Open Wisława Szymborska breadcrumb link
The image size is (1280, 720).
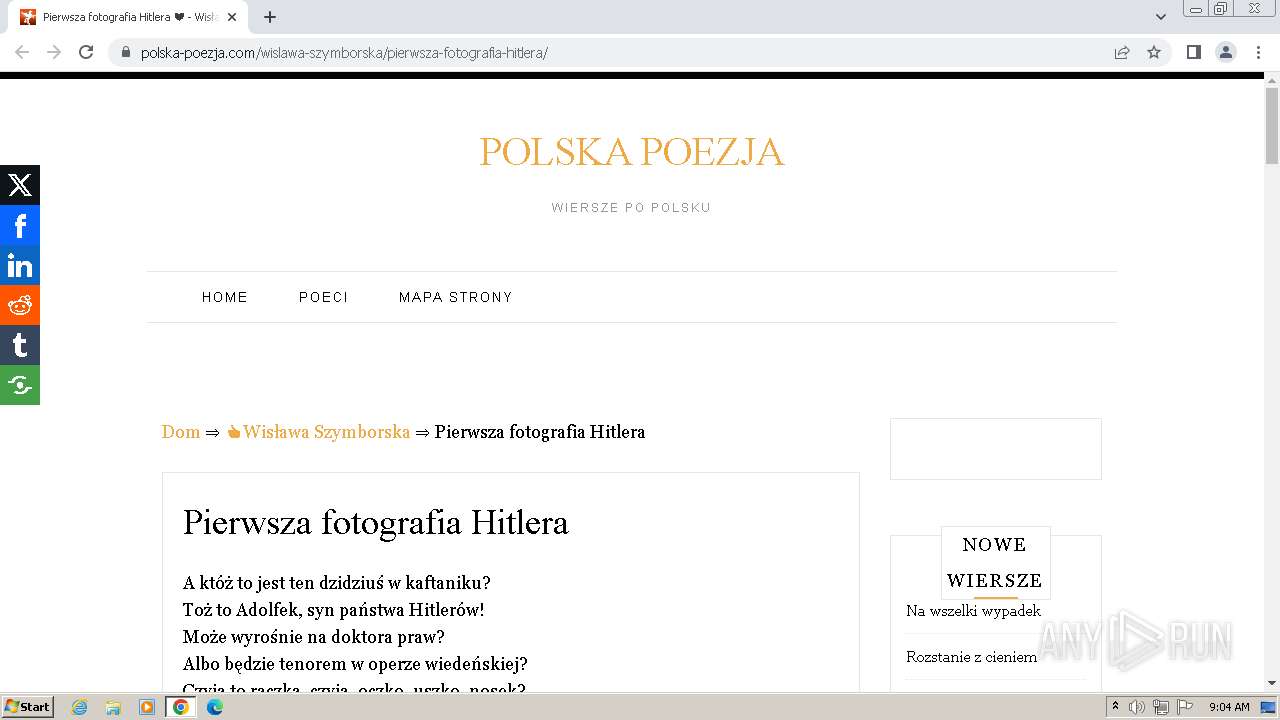(319, 432)
